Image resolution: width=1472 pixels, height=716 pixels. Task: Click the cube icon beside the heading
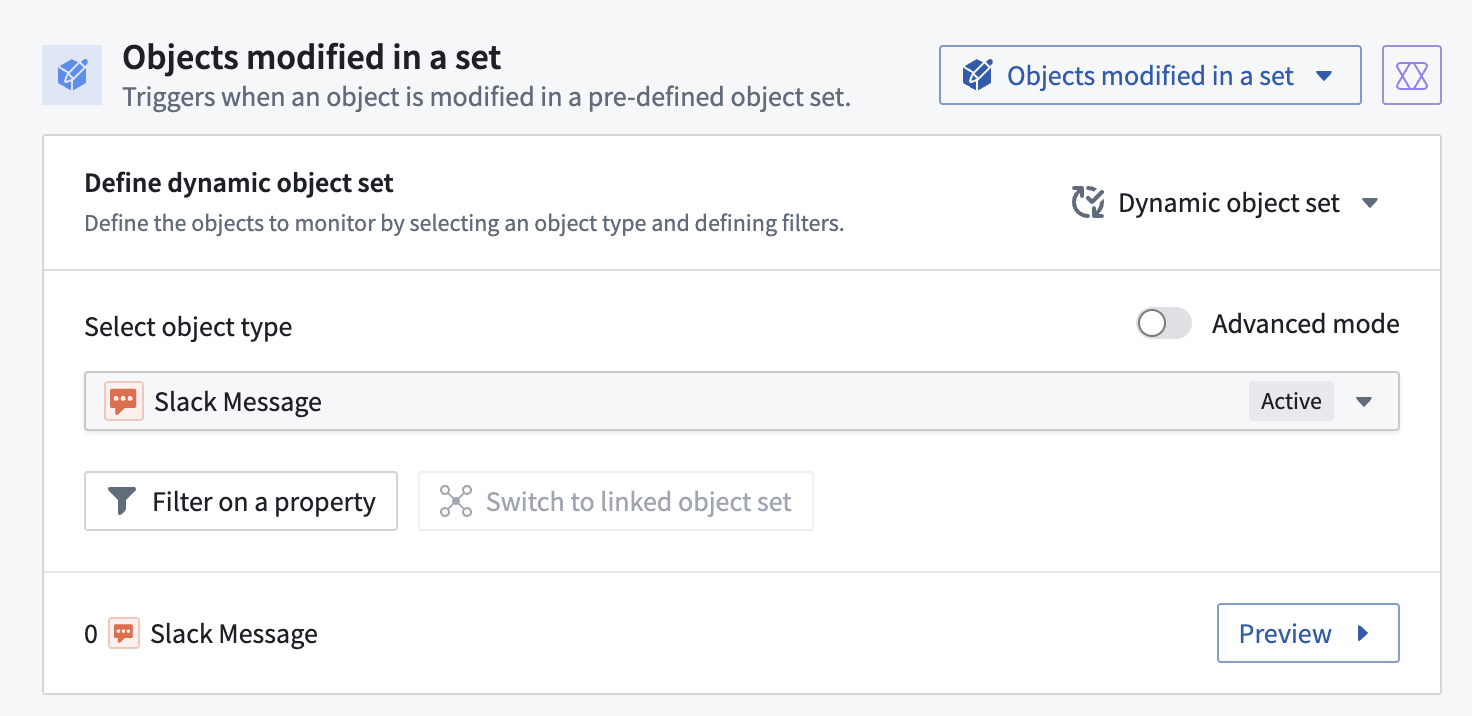point(71,75)
